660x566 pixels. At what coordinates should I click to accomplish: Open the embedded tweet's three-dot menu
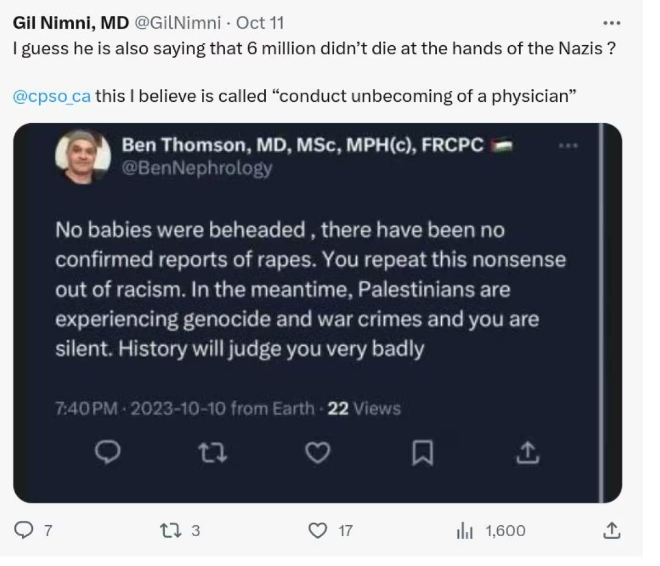click(x=568, y=146)
